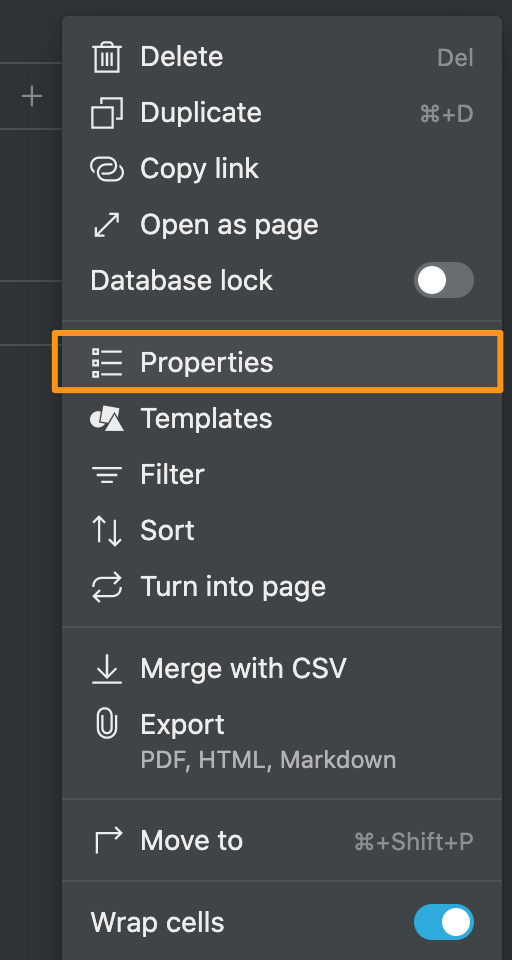The height and width of the screenshot is (960, 512).
Task: Click the plus button beside the menu
Action: [32, 96]
